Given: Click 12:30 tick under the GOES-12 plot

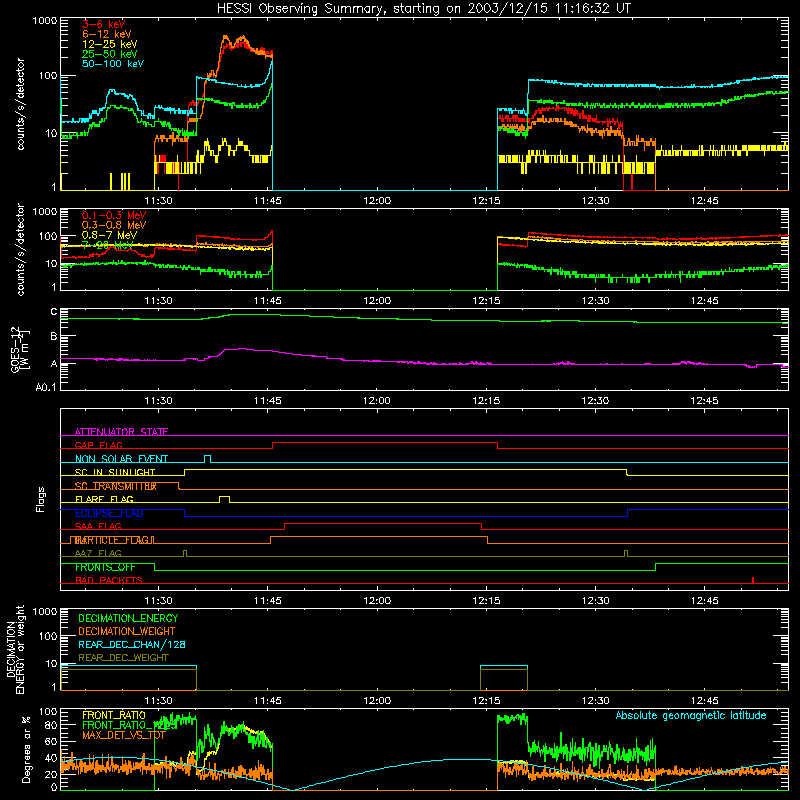Looking at the screenshot, I should 595,401.
